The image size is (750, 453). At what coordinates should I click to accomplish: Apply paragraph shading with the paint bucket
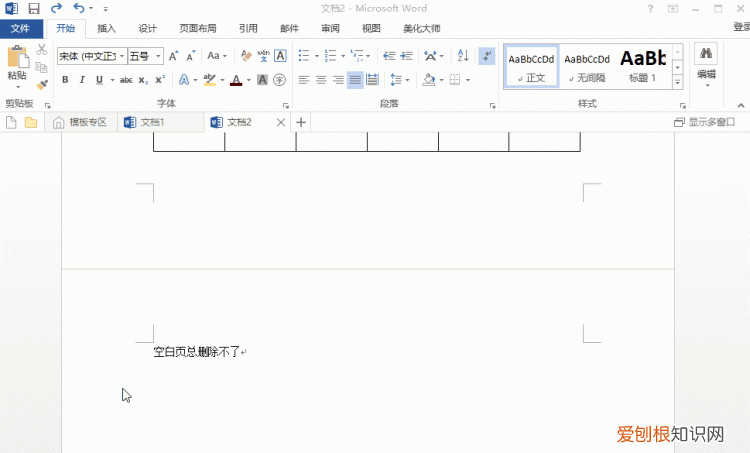coord(429,80)
